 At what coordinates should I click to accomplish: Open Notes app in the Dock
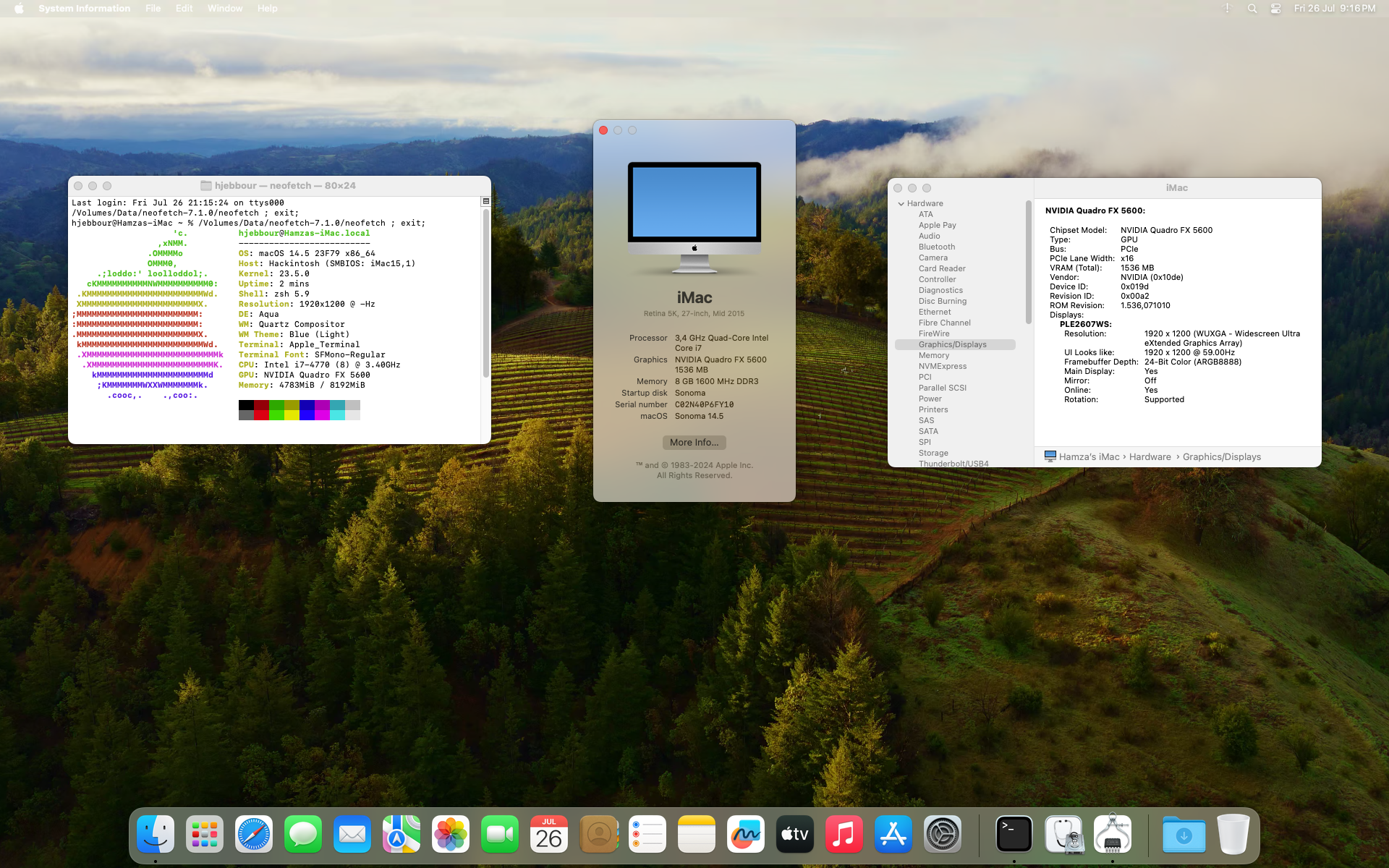697,835
